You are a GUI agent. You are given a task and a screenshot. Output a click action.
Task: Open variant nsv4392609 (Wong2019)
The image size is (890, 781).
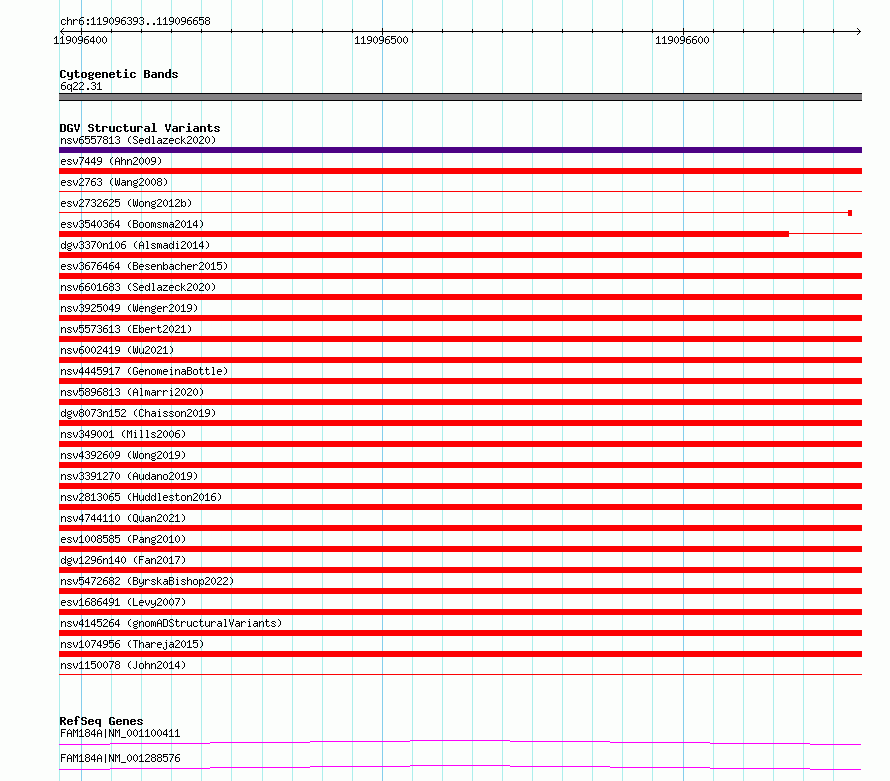tap(123, 455)
